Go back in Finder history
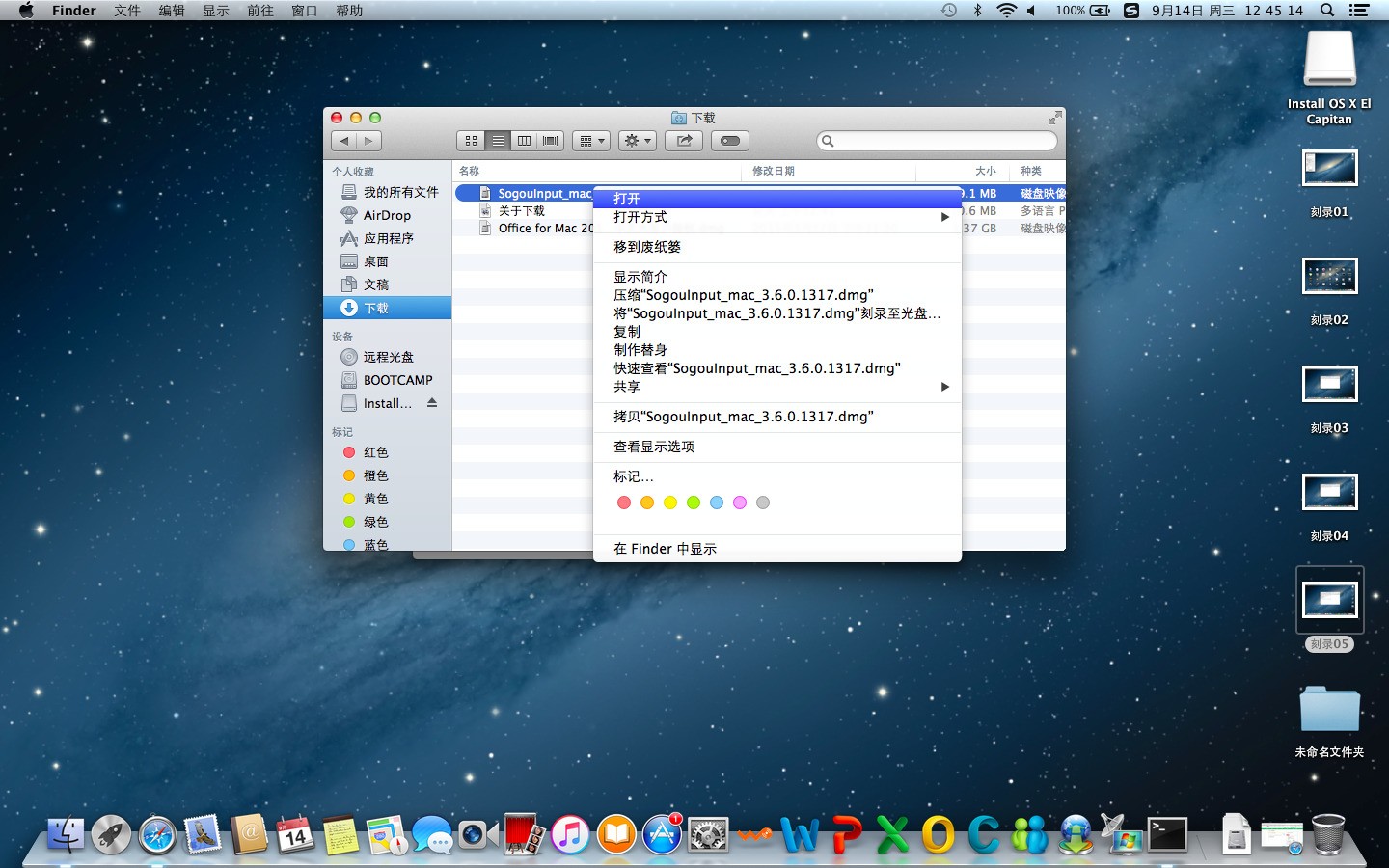Screen dimensions: 1389x868 click(344, 141)
